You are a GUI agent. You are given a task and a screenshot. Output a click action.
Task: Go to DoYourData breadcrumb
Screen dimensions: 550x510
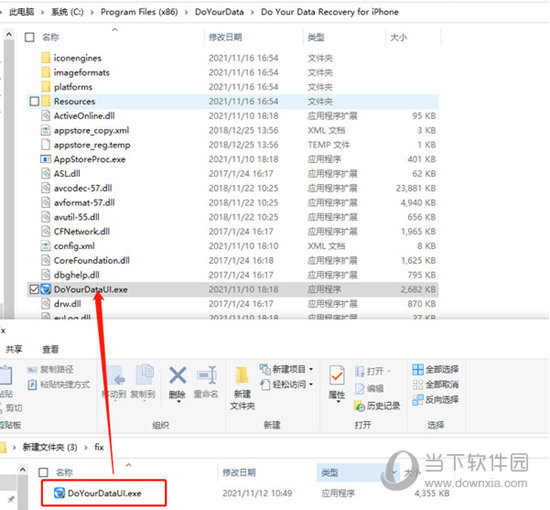coord(219,12)
